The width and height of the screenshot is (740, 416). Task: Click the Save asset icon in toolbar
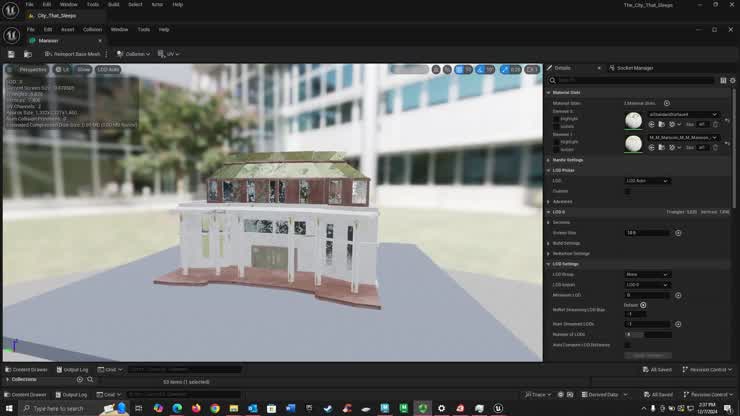12,54
